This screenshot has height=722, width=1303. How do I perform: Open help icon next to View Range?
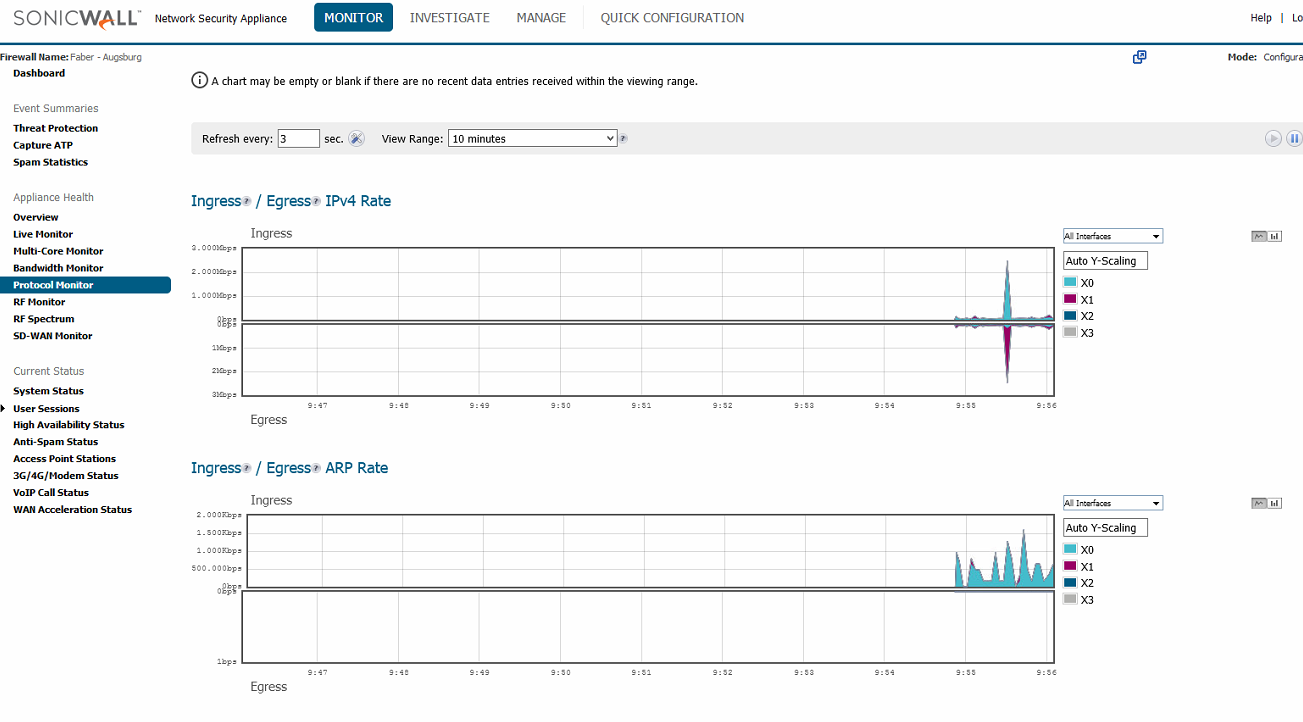pyautogui.click(x=623, y=139)
